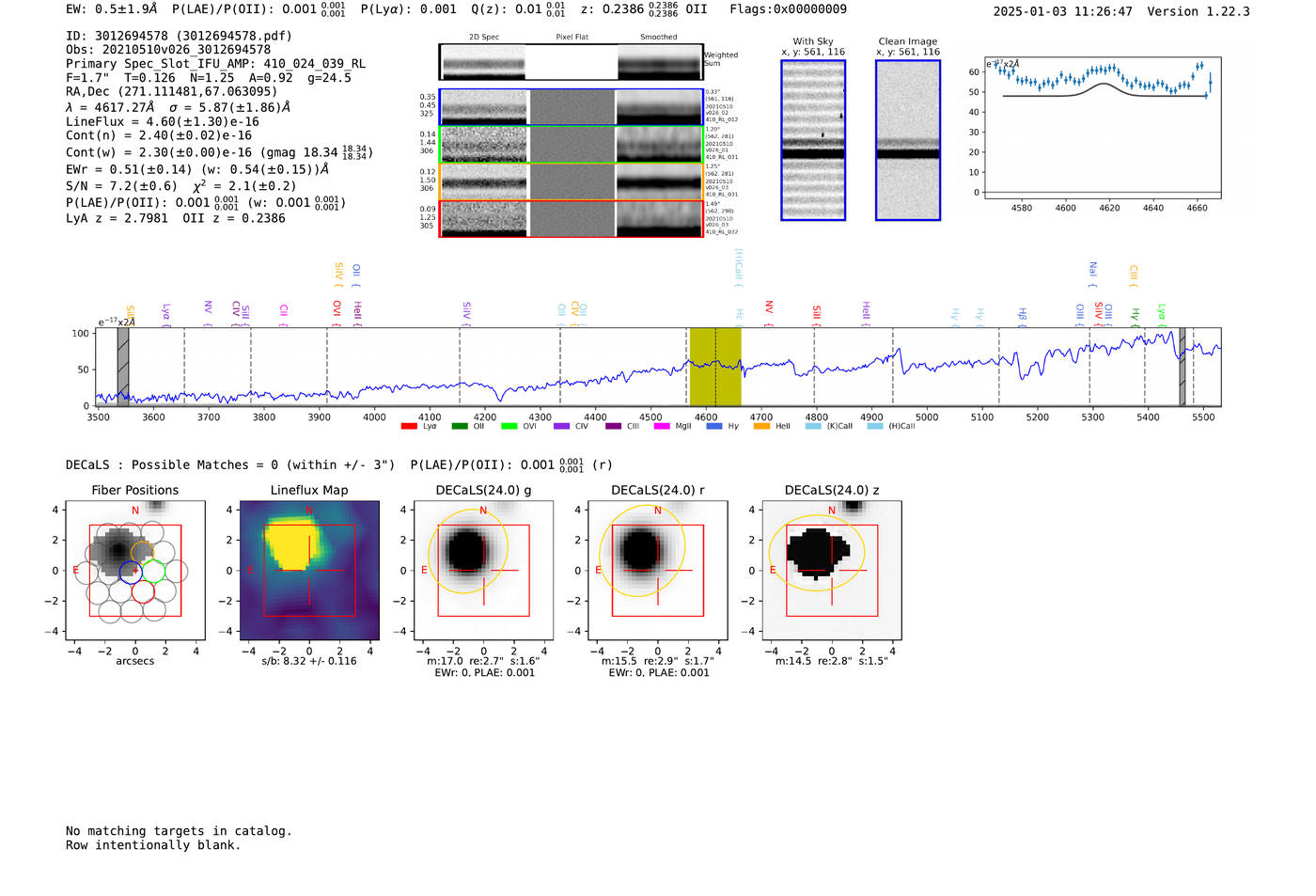Screen dimensions: 1316x896
Task: Click the s/b: 8.32 +/- 0.116 caption
Action: [x=309, y=661]
